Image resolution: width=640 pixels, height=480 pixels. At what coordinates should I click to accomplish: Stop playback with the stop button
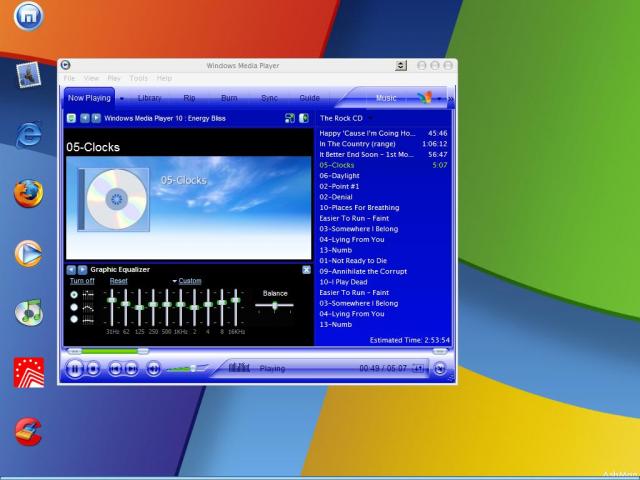click(x=93, y=369)
